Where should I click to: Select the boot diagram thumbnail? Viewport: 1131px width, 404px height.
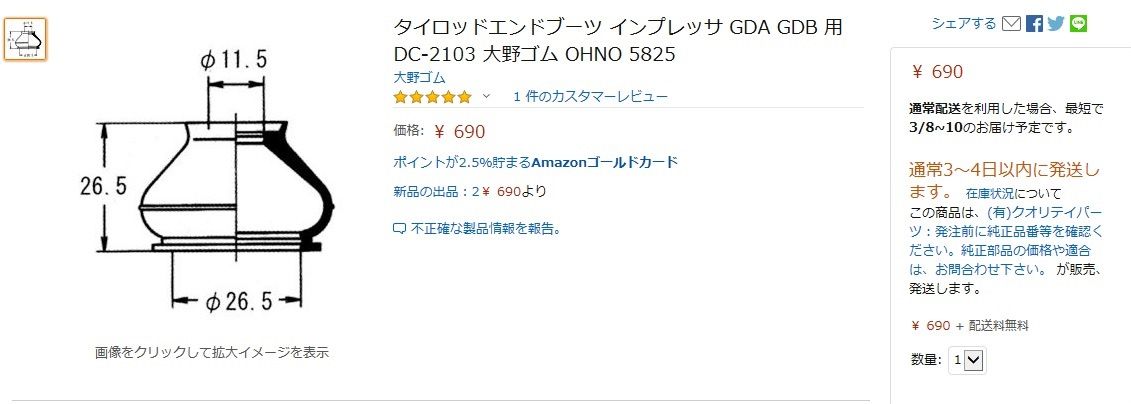[x=25, y=40]
